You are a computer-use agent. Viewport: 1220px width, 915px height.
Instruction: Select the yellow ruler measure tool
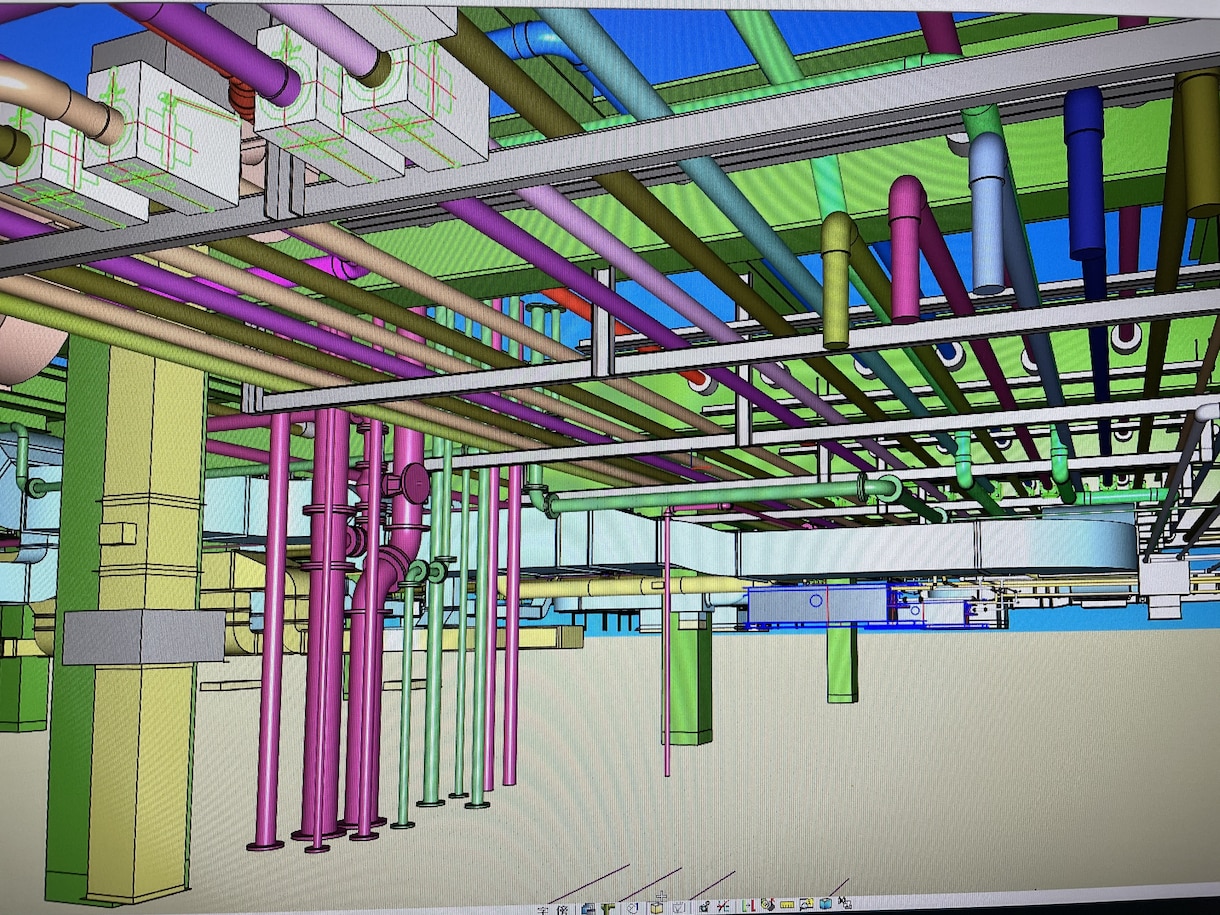coord(787,905)
